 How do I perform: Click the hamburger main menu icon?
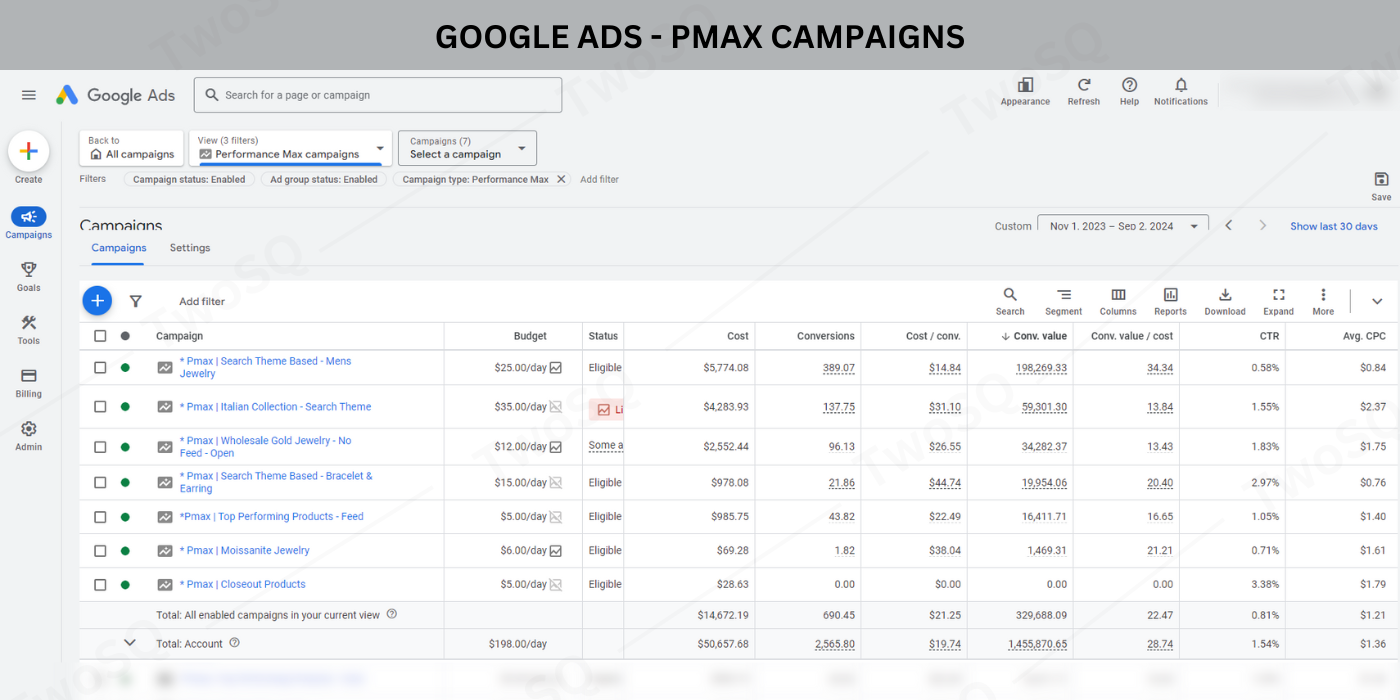pos(29,95)
